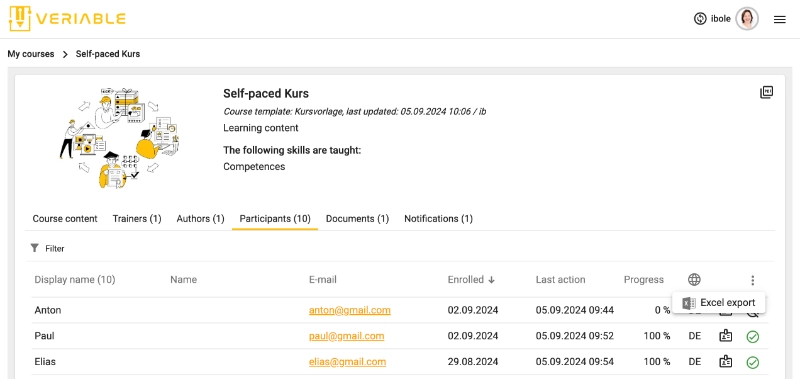Click the globe language column icon

point(694,279)
